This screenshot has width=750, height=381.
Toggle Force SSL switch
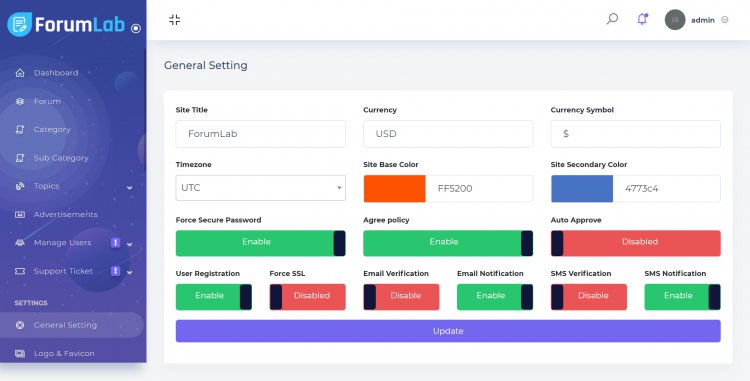point(307,297)
